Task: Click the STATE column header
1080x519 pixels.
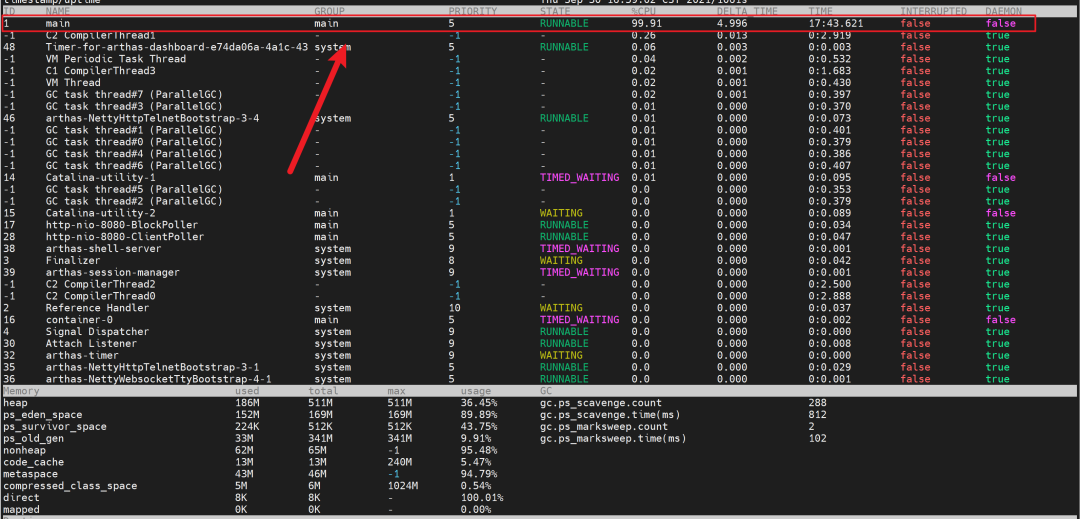Action: coord(556,12)
